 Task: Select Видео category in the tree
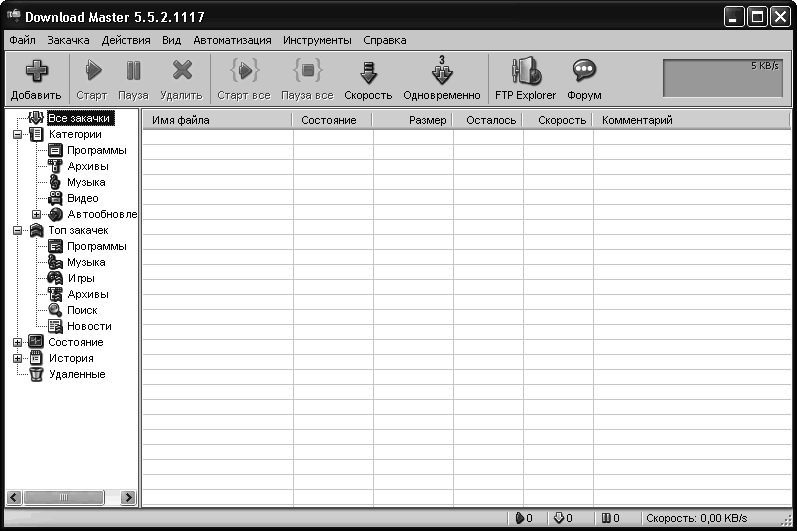coord(82,198)
